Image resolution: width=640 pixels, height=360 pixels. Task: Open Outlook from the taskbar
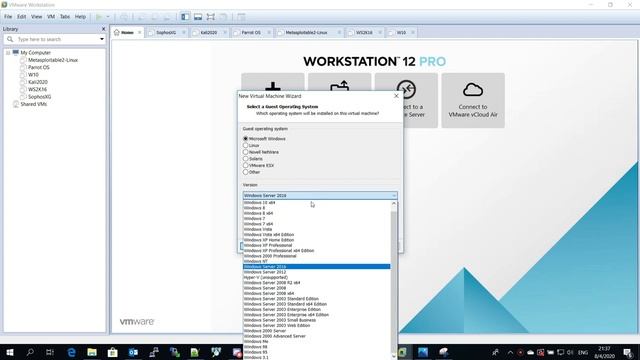coord(133,352)
